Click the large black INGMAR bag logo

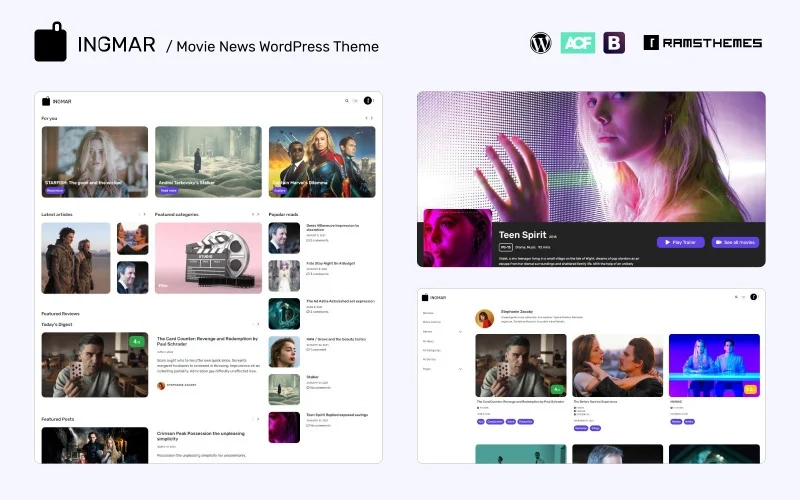click(50, 42)
